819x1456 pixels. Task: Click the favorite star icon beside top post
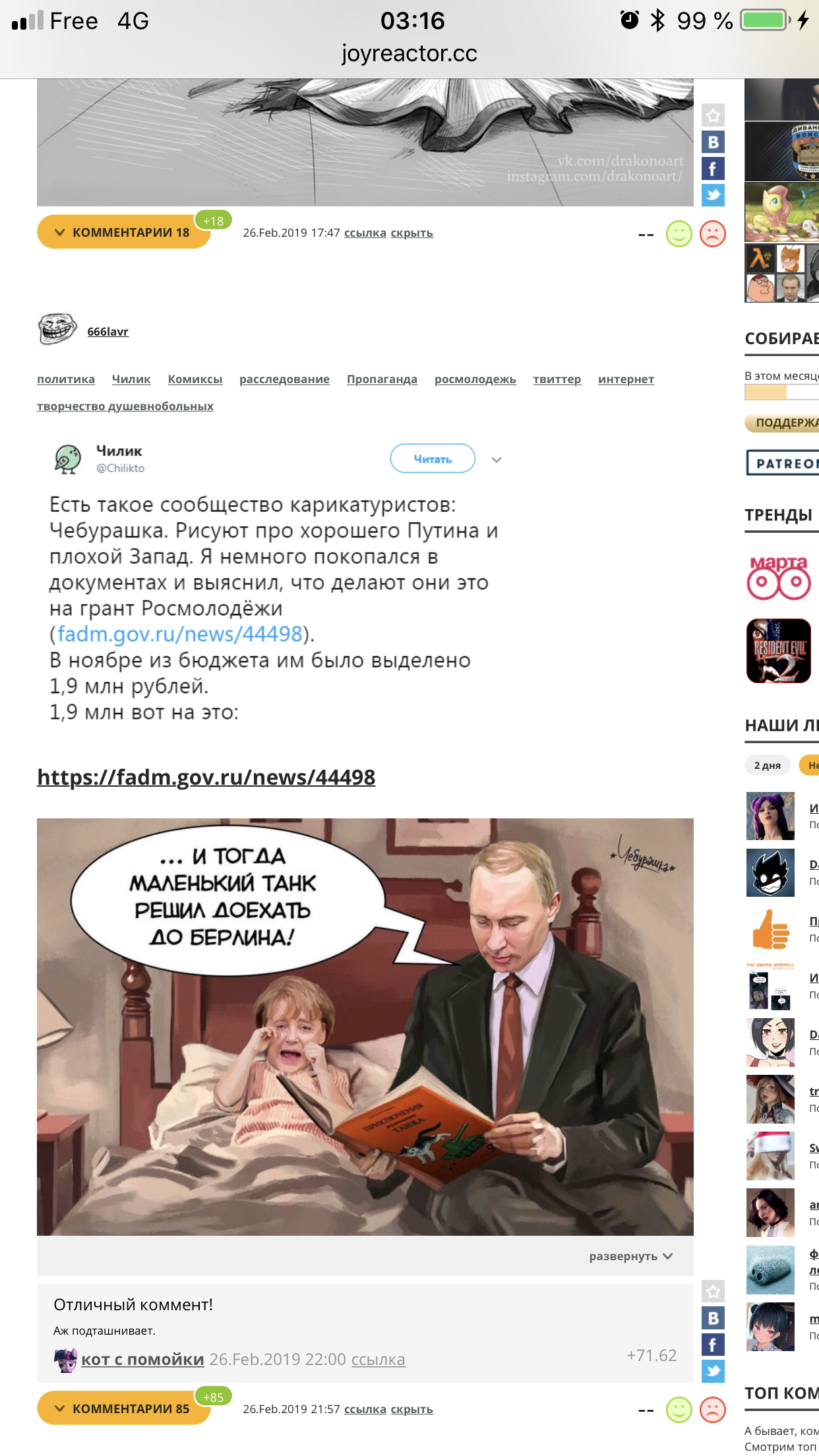coord(713,115)
